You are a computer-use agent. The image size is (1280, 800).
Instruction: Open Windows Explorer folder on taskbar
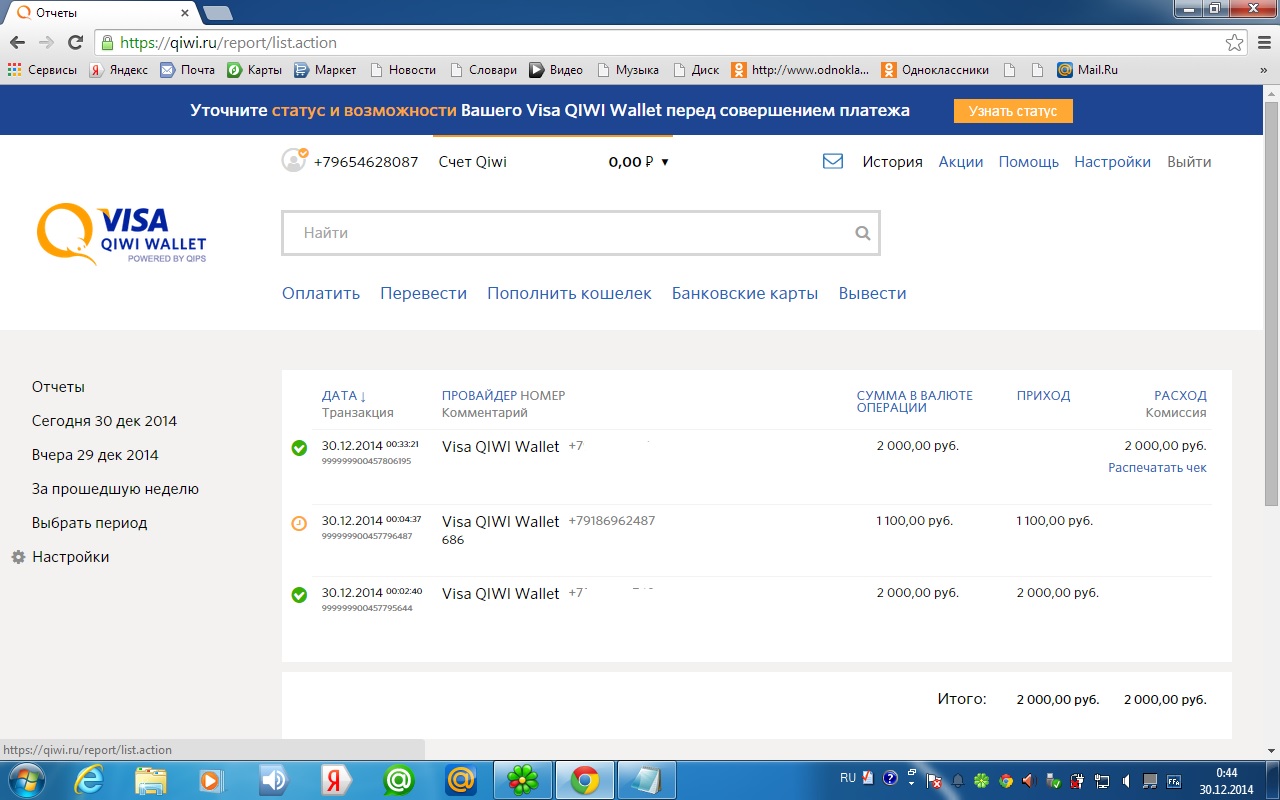151,780
